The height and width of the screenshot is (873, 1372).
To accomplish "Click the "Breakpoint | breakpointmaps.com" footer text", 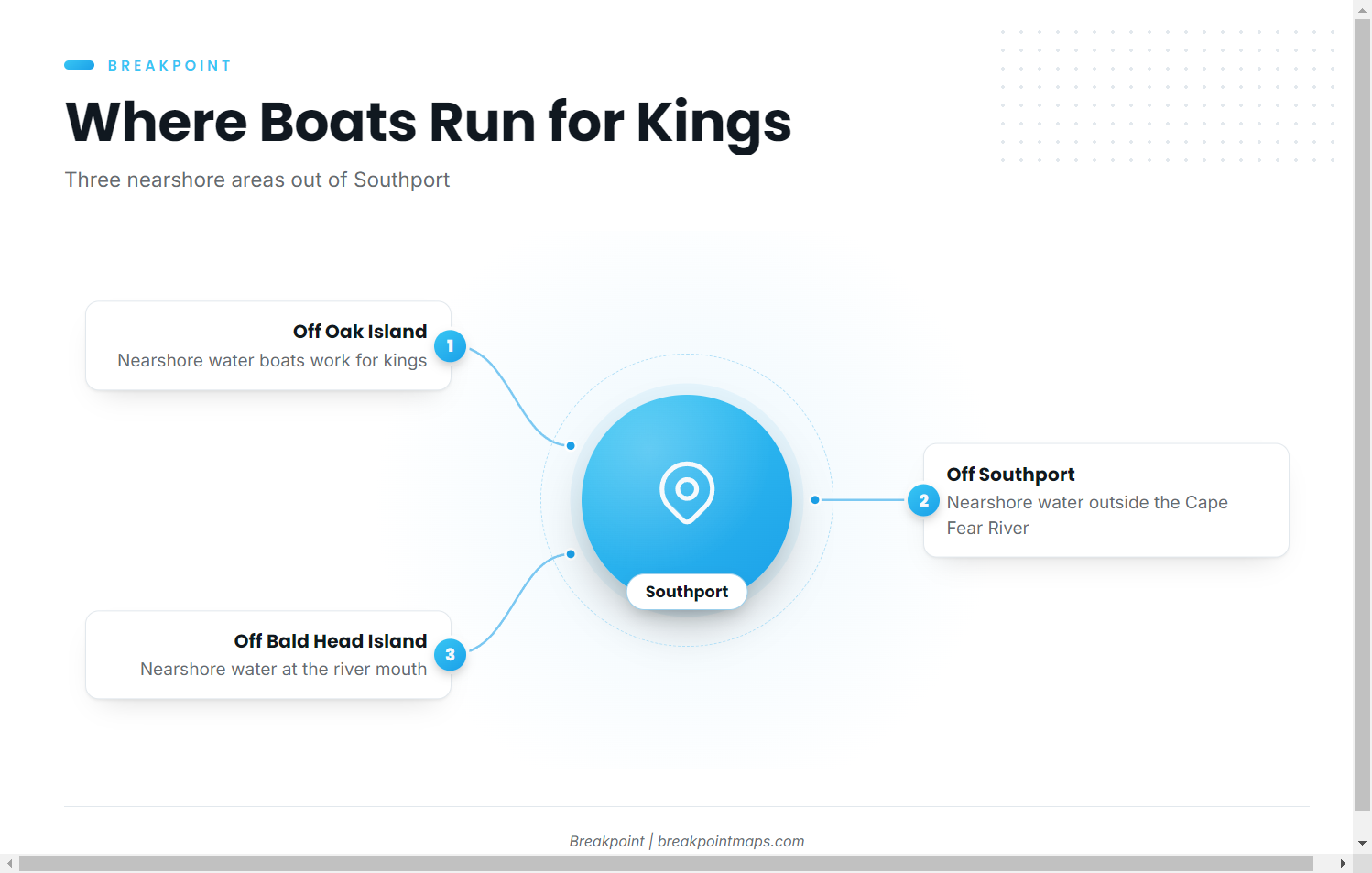I will point(687,841).
